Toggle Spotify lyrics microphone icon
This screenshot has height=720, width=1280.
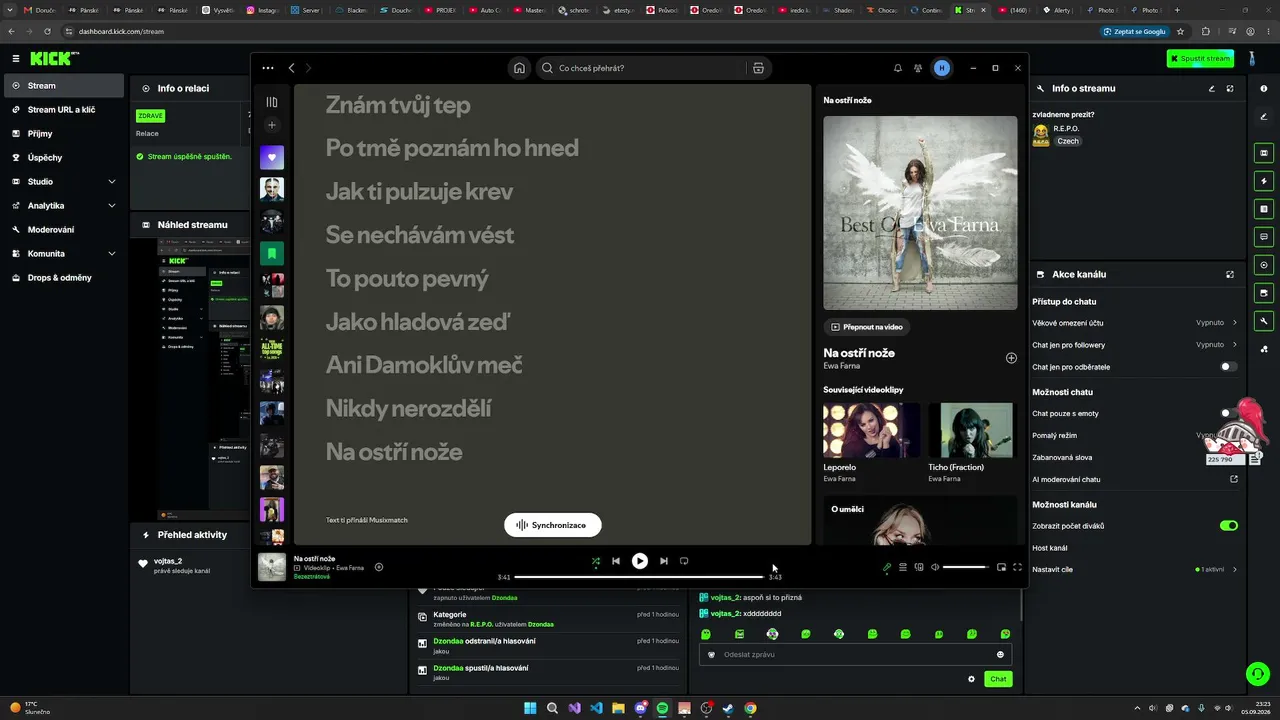(886, 567)
